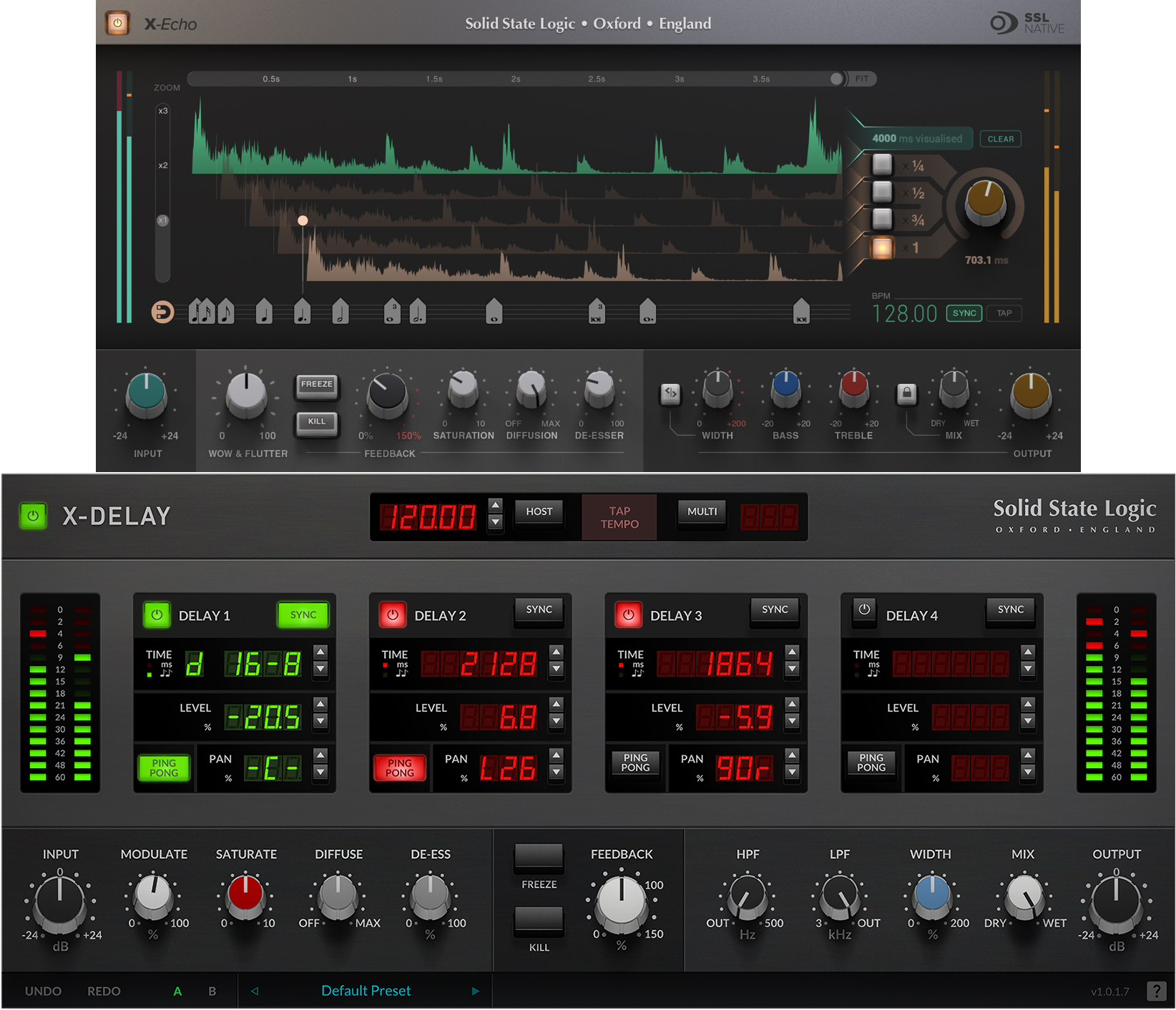The height and width of the screenshot is (1010, 1176).
Task: Click the lock icon next to the MIX knob
Action: (x=907, y=394)
